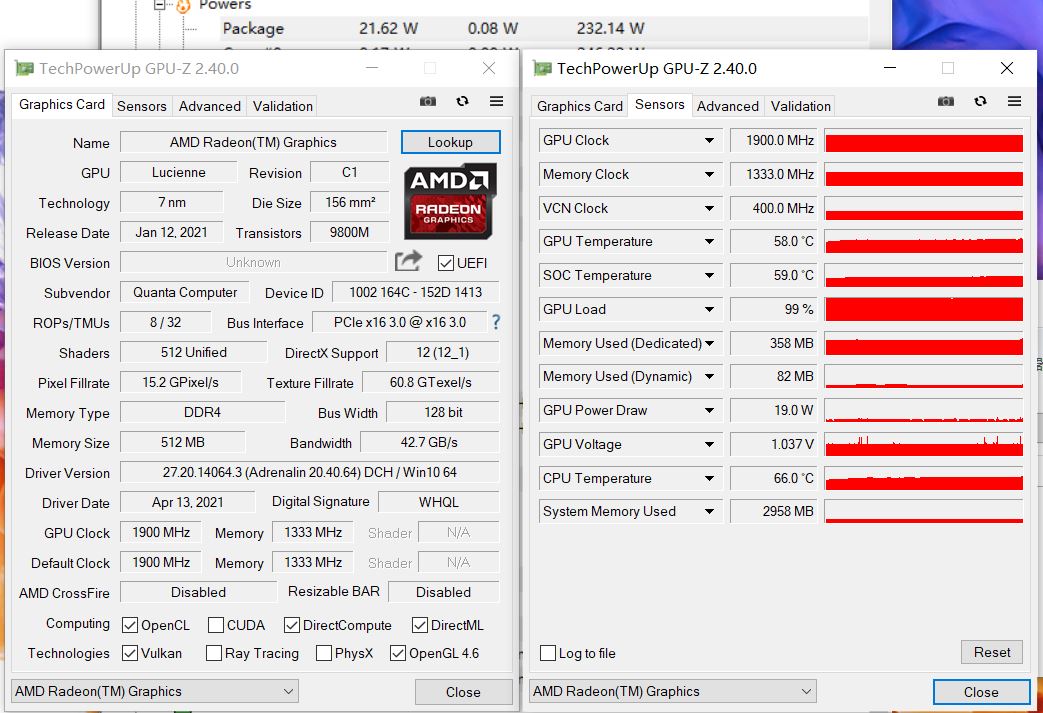Screen dimensions: 1043x713
Task: Switch to Advanced tab in right GPU-Z window
Action: click(728, 106)
